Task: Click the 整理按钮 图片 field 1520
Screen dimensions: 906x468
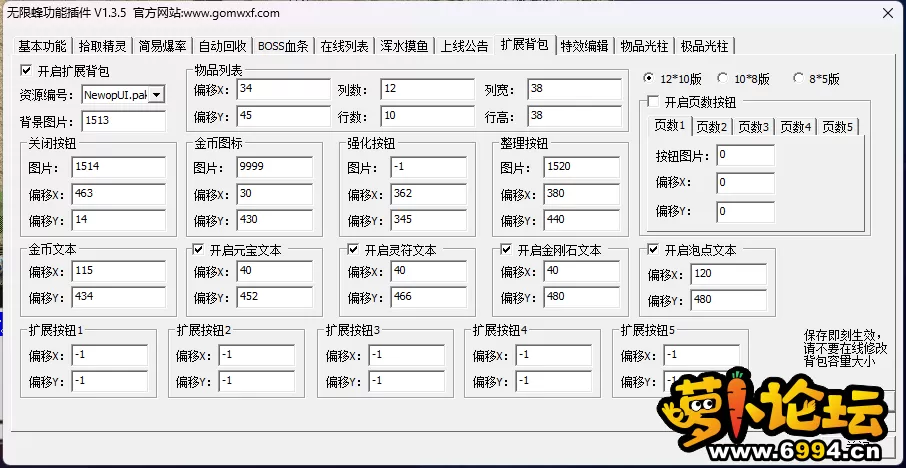Action: (581, 167)
